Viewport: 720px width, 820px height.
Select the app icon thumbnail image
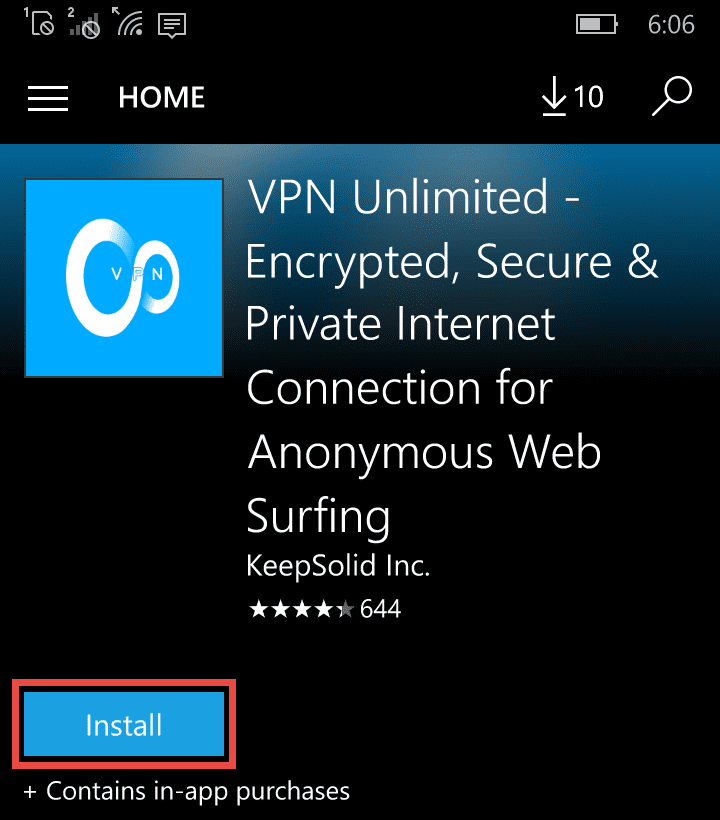[x=122, y=277]
